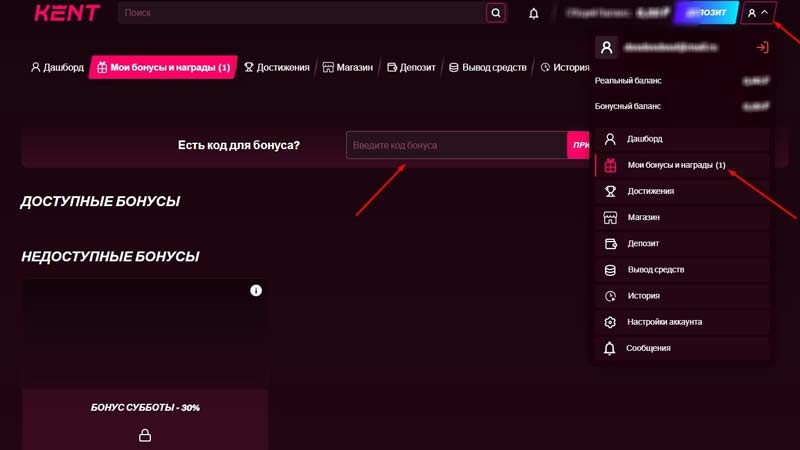Click the lock icon on Saturday bonus

(x=145, y=435)
